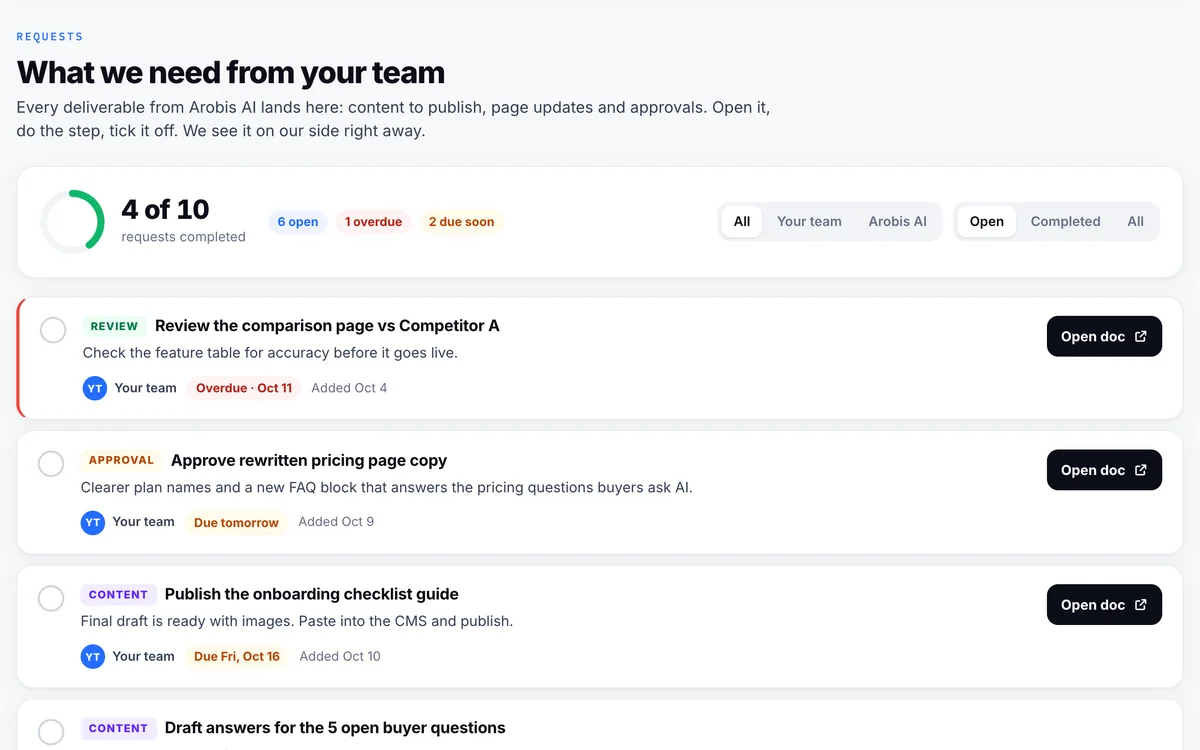The height and width of the screenshot is (750, 1200).
Task: Mark pricing page copy approval complete
Action: (51, 464)
